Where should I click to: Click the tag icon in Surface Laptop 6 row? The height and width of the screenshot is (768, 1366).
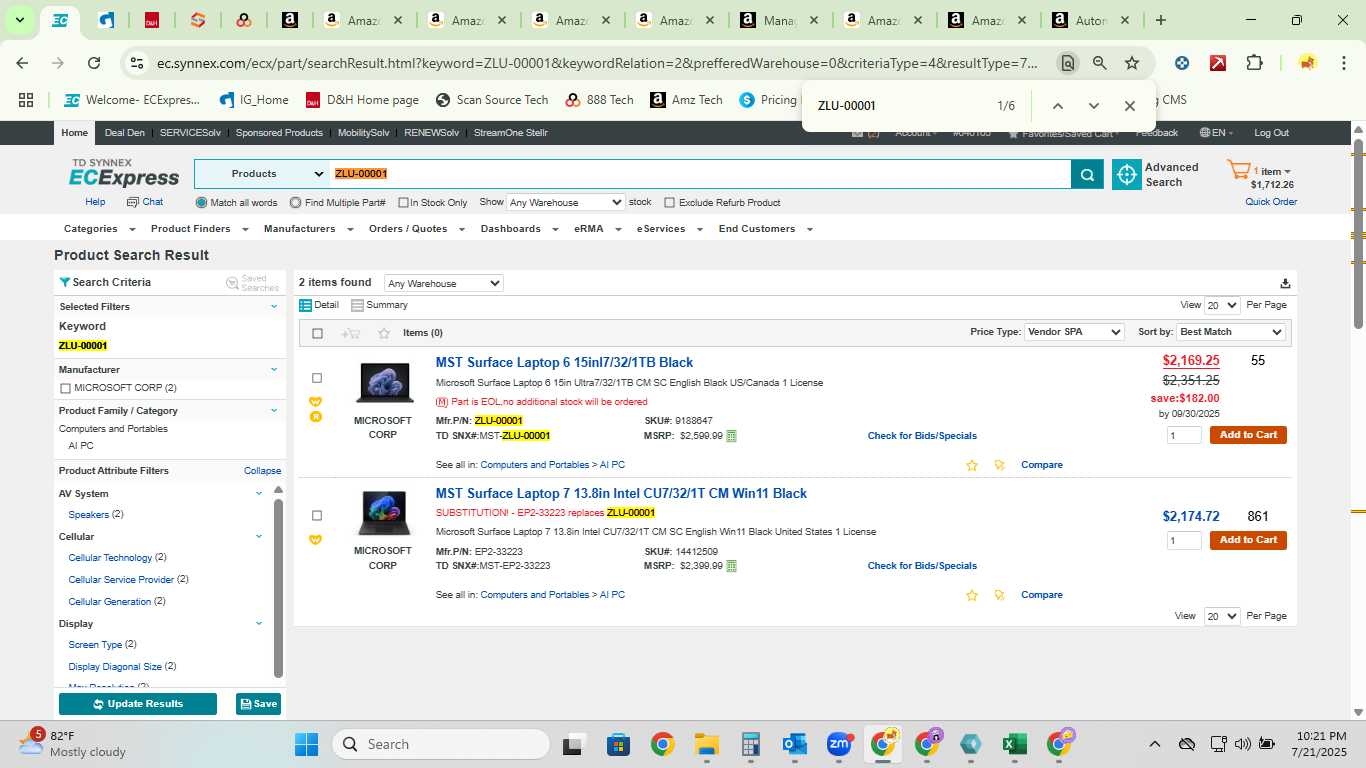(999, 465)
